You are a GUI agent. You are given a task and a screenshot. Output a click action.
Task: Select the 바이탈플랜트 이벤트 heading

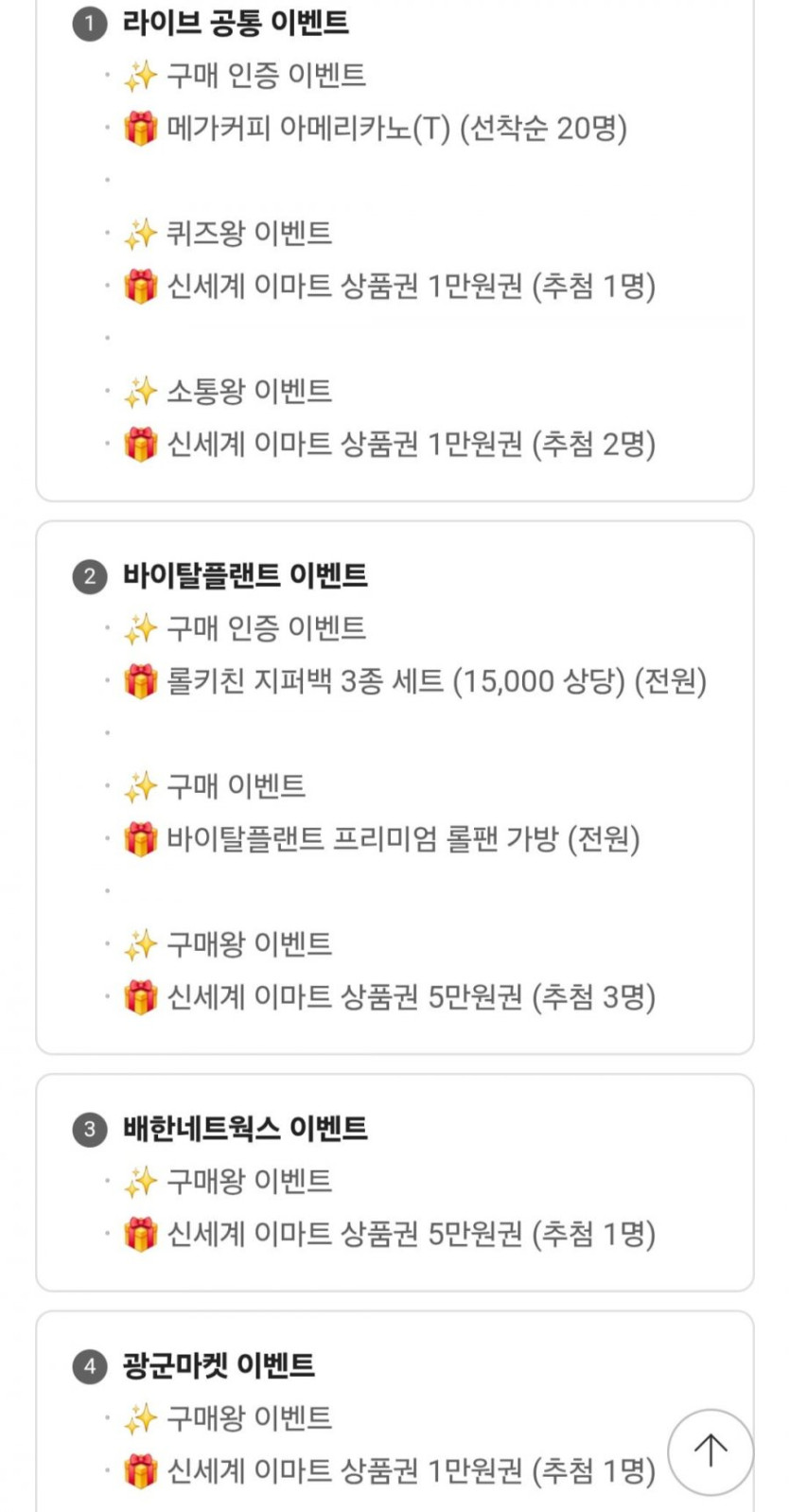pyautogui.click(x=245, y=575)
